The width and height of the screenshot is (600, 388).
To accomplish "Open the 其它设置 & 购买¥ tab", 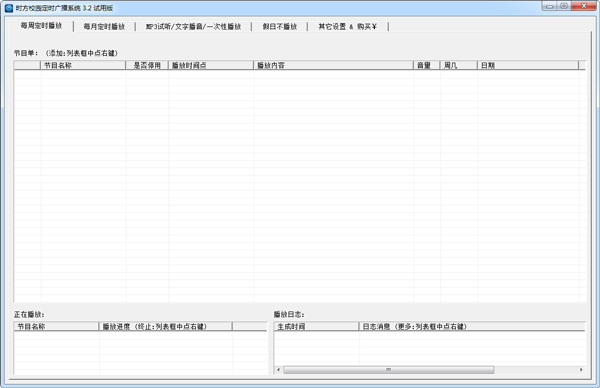I will [347, 26].
